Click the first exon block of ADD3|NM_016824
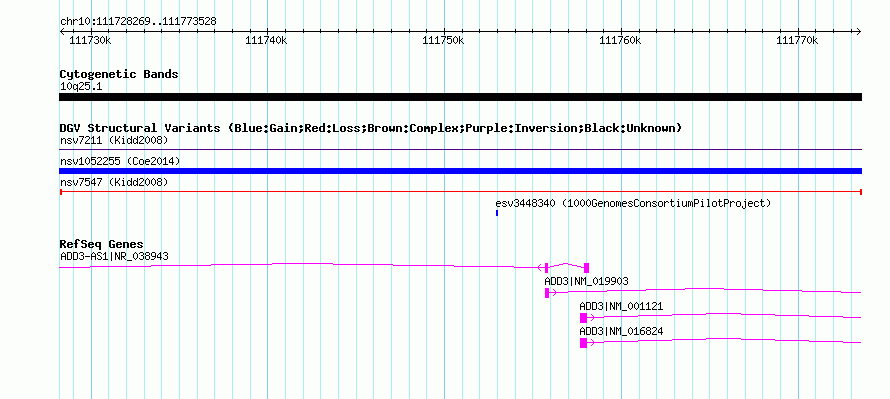Viewport: 890px width, 399px height. [x=583, y=343]
